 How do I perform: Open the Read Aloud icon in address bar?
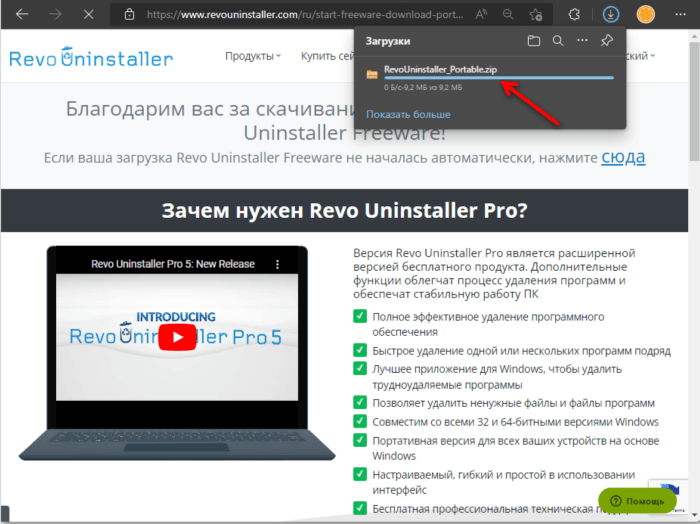point(481,14)
